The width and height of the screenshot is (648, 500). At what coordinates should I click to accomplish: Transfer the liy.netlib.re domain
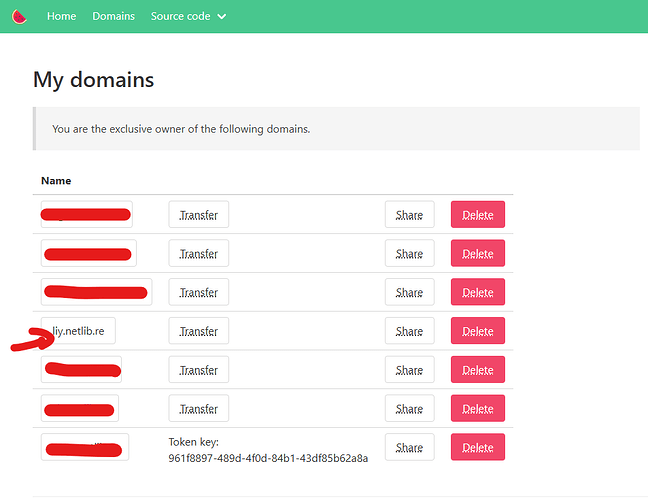[198, 331]
